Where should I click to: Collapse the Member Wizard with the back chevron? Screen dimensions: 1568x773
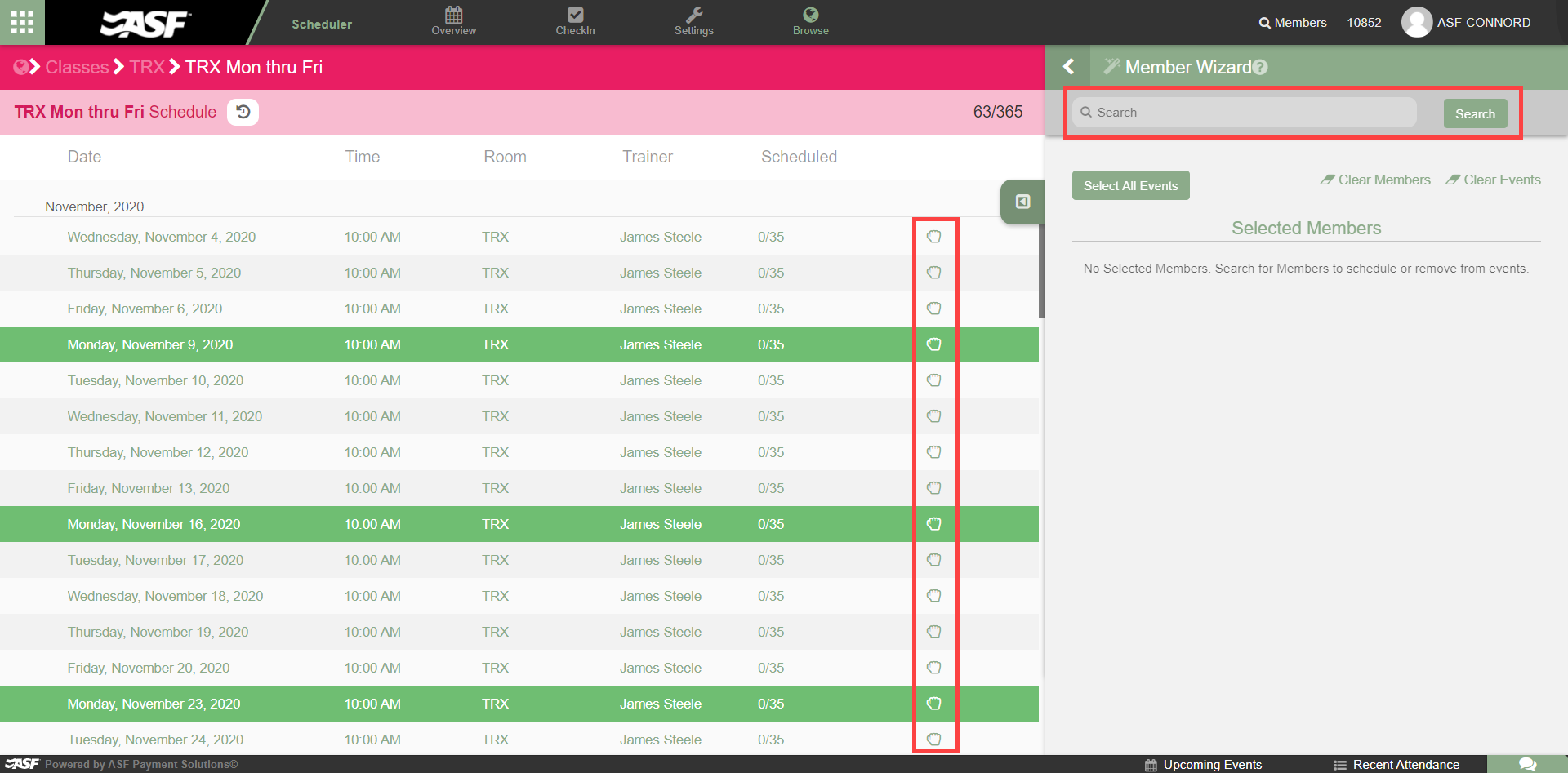pyautogui.click(x=1068, y=67)
